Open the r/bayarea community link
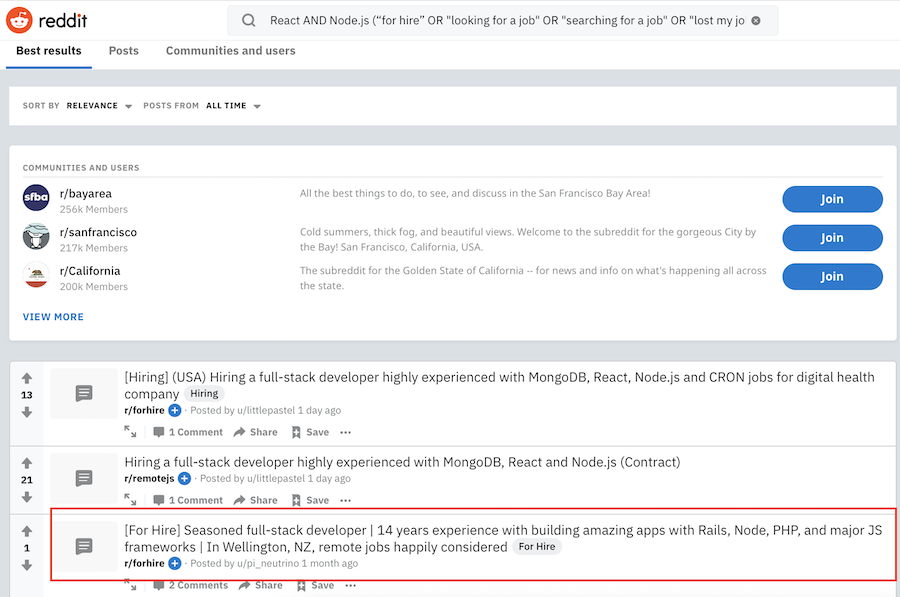This screenshot has height=597, width=900. tap(86, 193)
